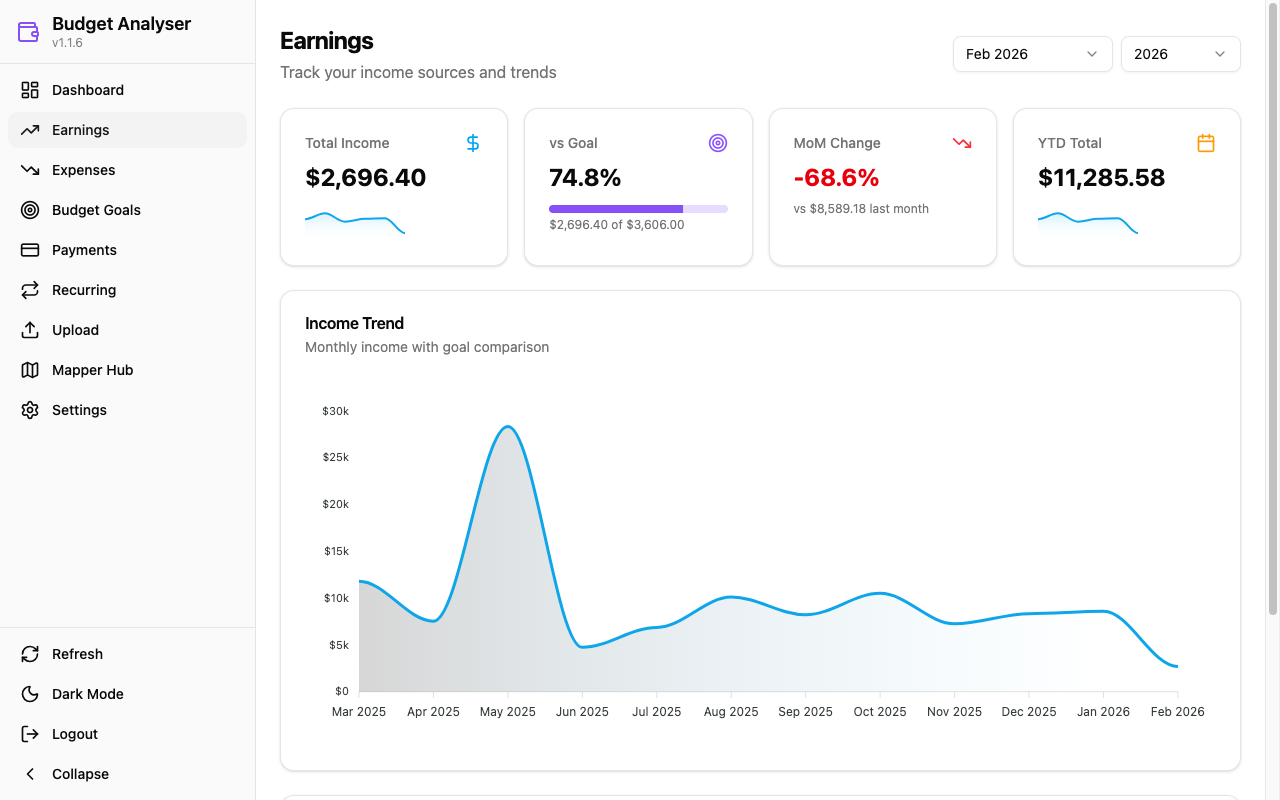
Task: Click the target icon on vs Goal card
Action: [x=718, y=143]
